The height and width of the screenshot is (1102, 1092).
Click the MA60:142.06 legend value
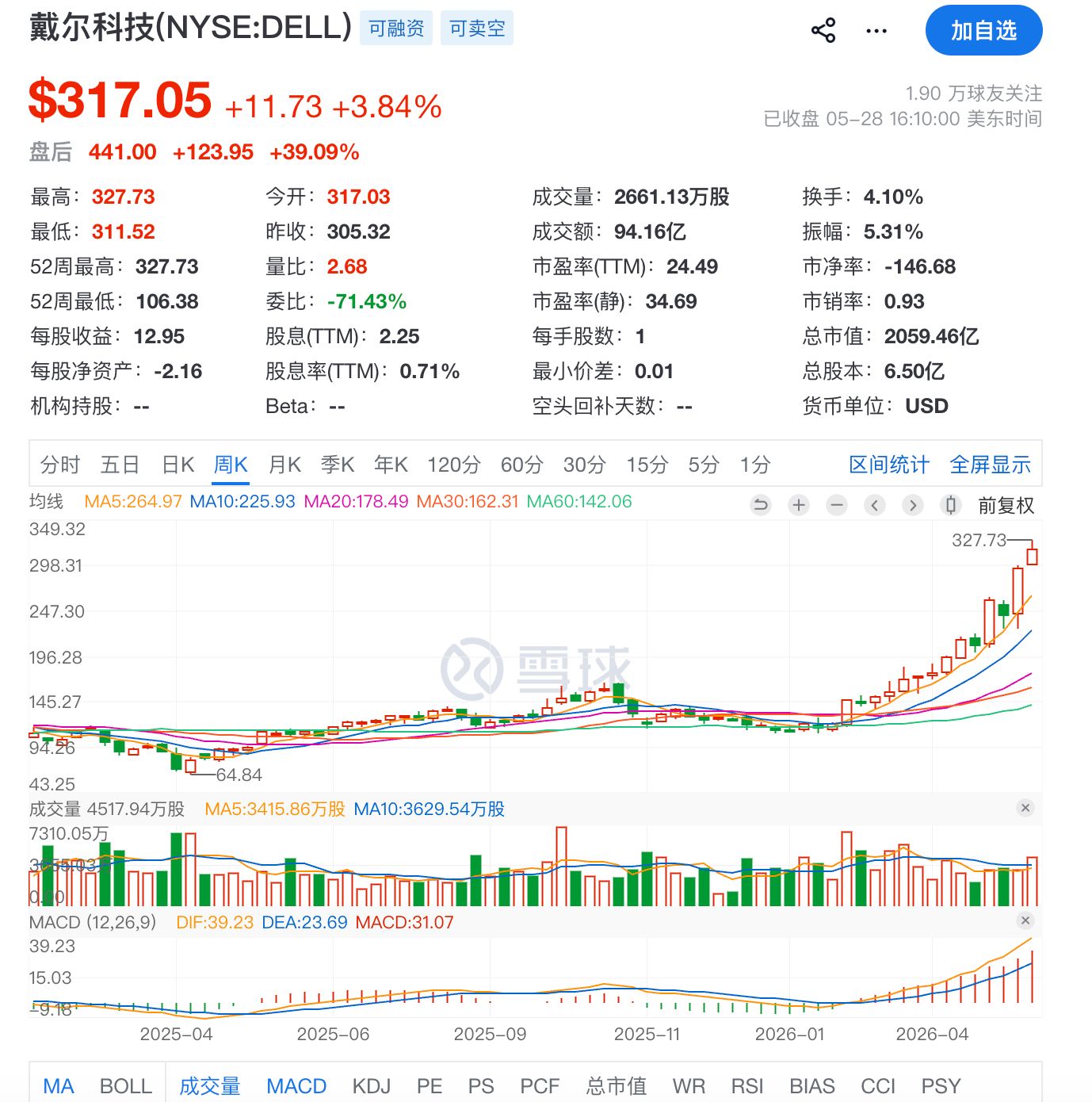coord(579,502)
